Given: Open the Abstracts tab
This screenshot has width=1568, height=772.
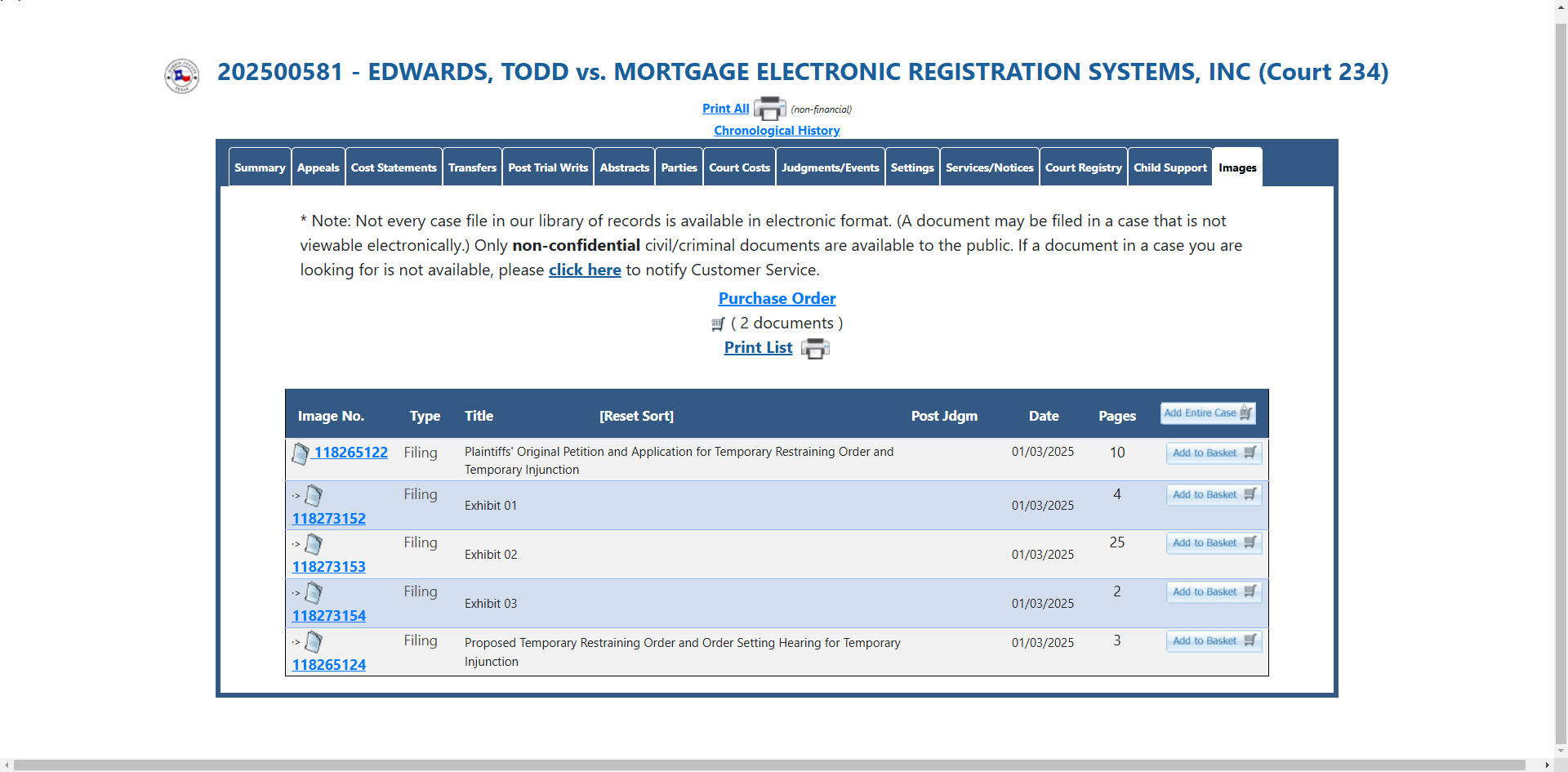Looking at the screenshot, I should point(625,167).
